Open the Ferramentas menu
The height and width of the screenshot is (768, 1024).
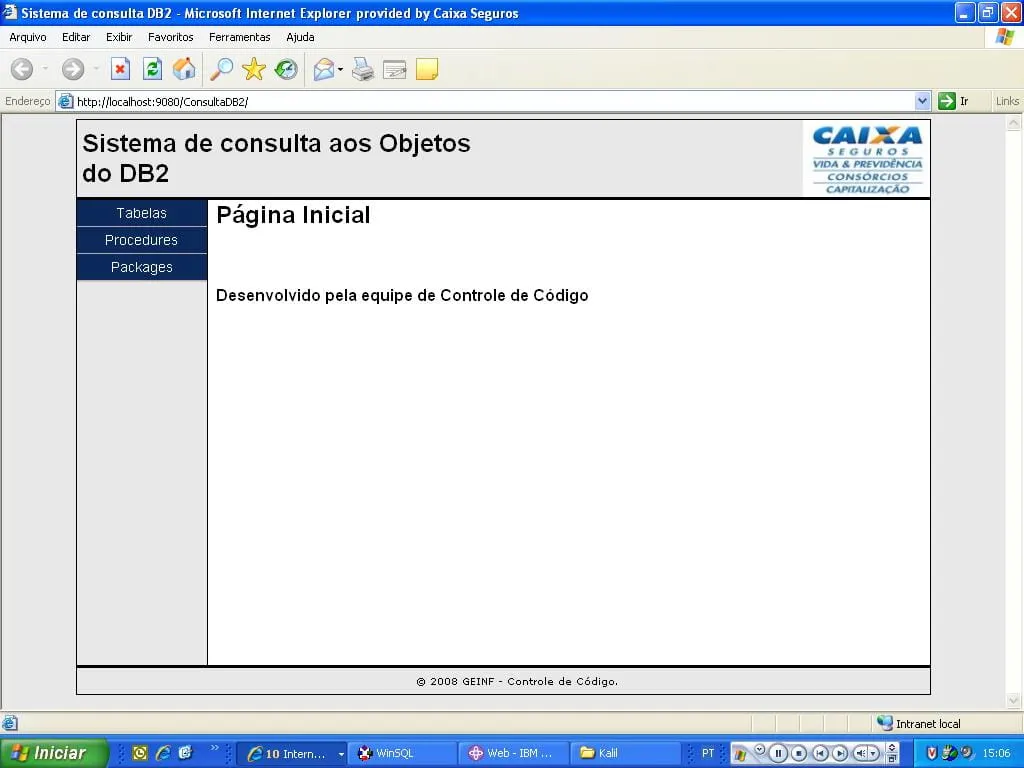(x=240, y=37)
